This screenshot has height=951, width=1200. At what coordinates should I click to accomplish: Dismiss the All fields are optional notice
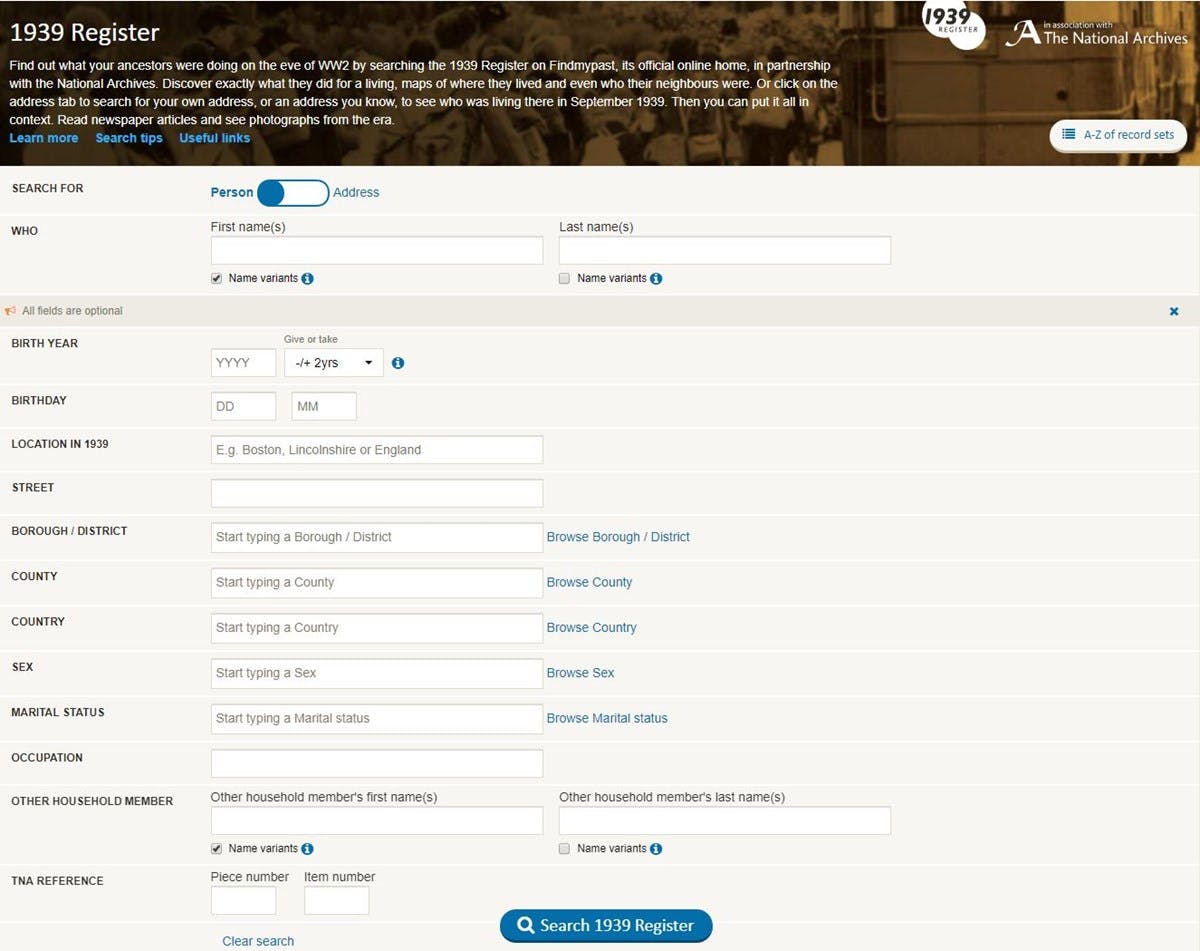(x=1174, y=311)
